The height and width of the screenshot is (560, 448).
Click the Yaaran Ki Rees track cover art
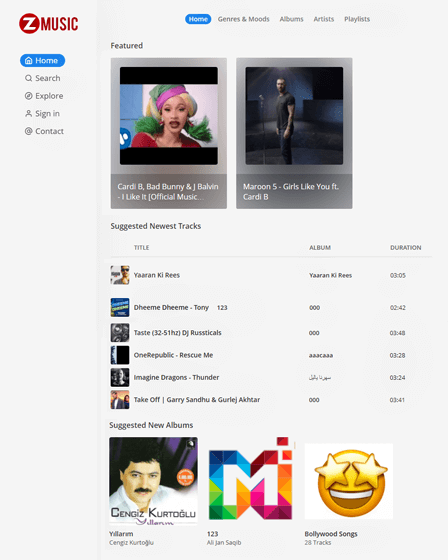(x=120, y=275)
